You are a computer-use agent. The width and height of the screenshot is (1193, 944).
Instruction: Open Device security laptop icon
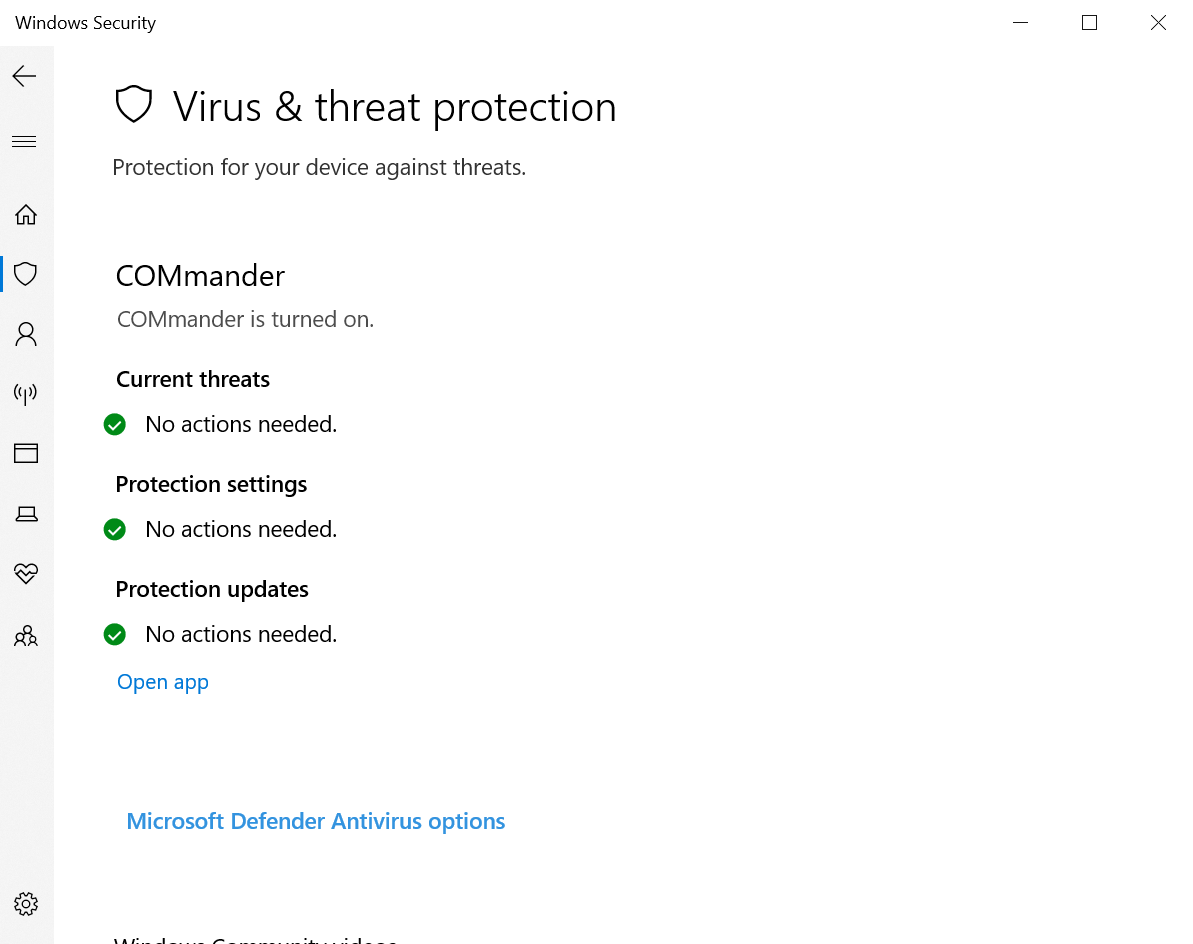[x=27, y=514]
